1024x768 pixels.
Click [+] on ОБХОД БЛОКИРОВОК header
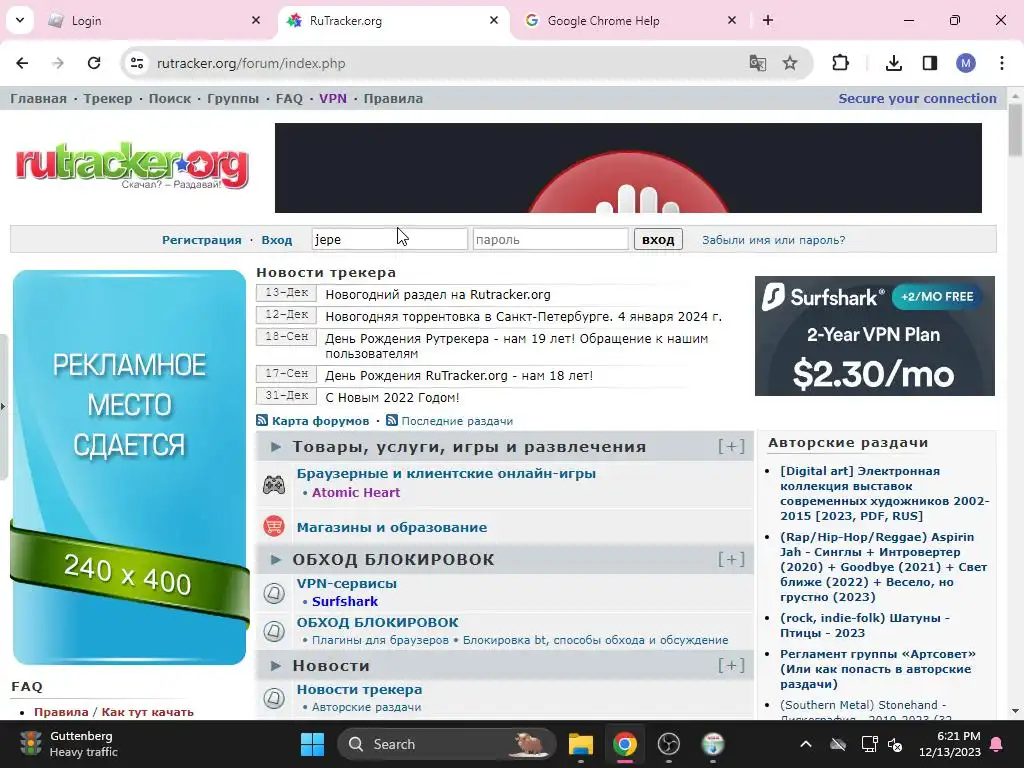[x=731, y=559]
